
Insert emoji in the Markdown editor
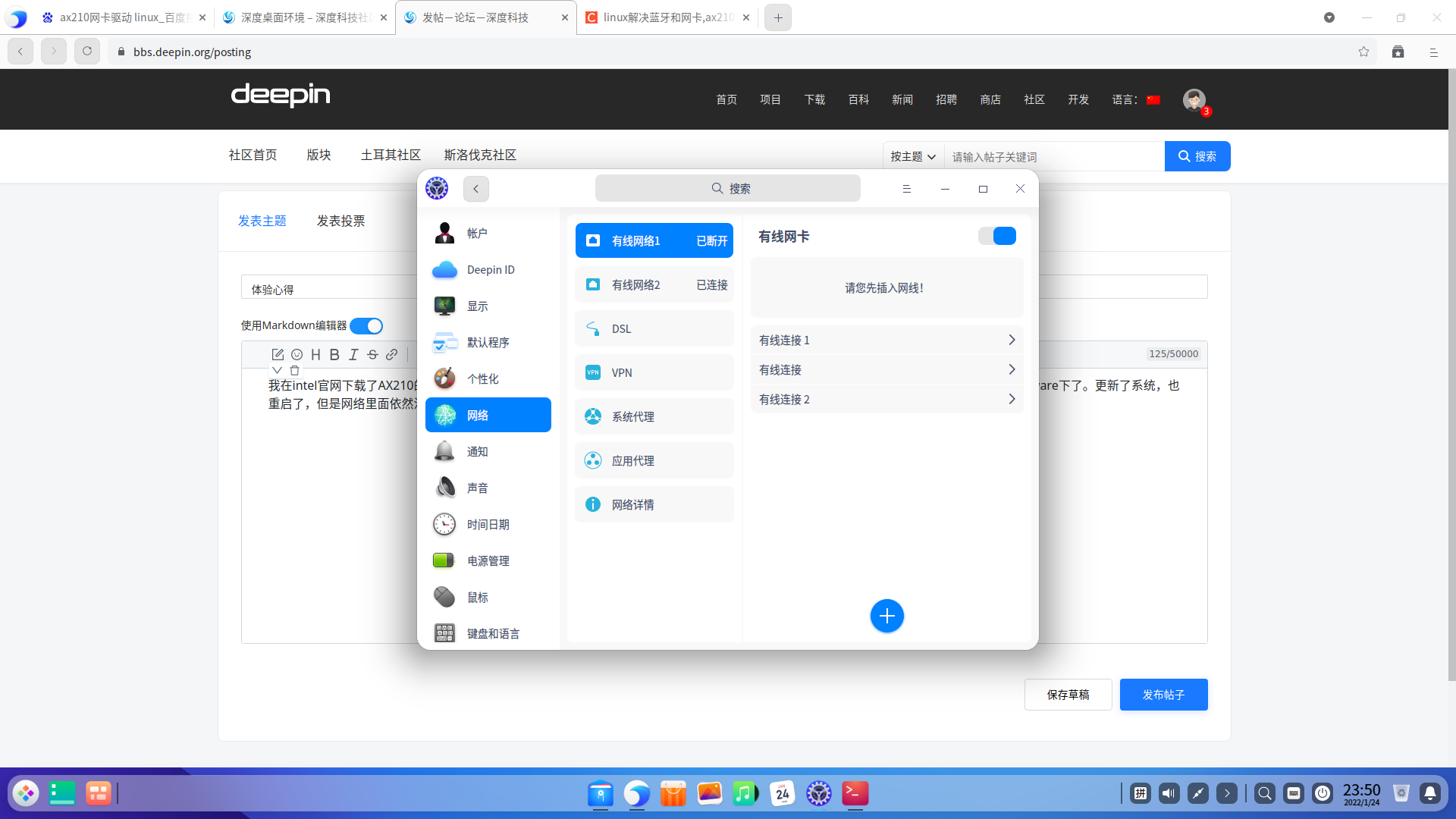click(297, 354)
